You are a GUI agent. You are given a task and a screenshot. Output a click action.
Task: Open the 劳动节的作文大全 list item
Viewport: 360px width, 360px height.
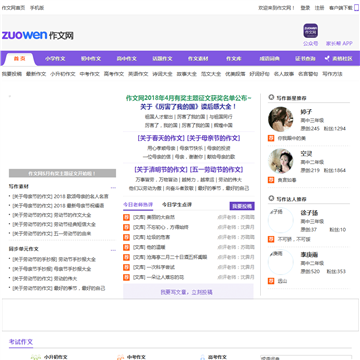(72, 215)
